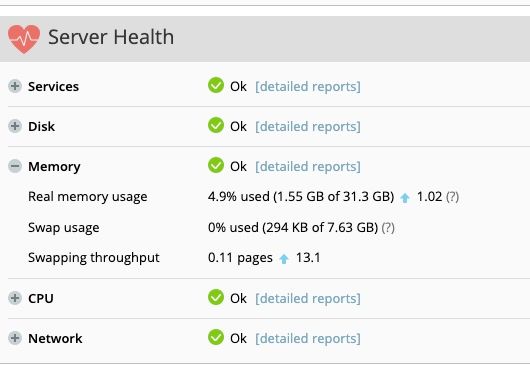Image resolution: width=530 pixels, height=380 pixels.
Task: Click the Server Health heart icon
Action: click(x=24, y=39)
